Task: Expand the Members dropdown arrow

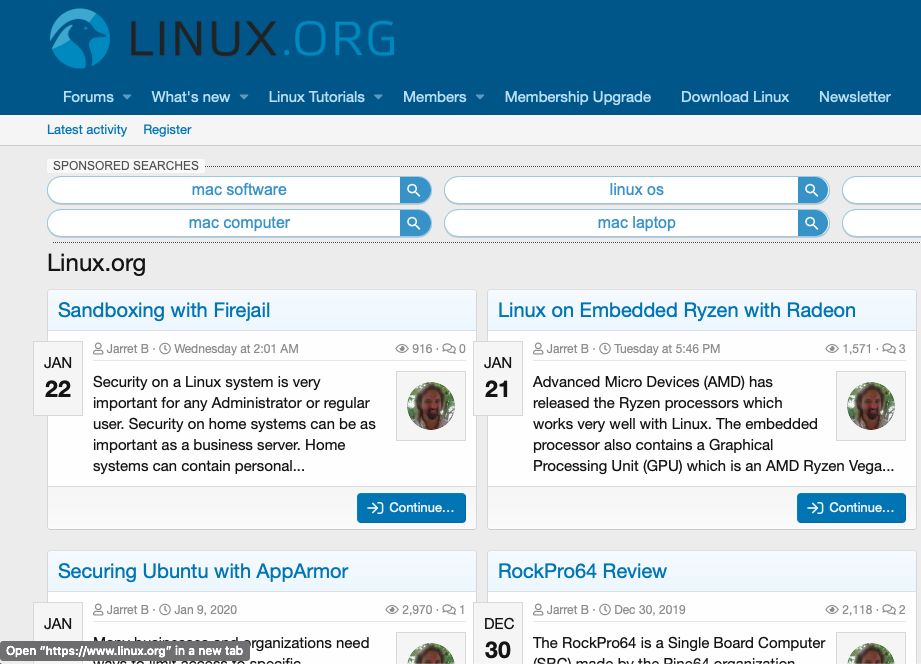Action: coord(480,97)
